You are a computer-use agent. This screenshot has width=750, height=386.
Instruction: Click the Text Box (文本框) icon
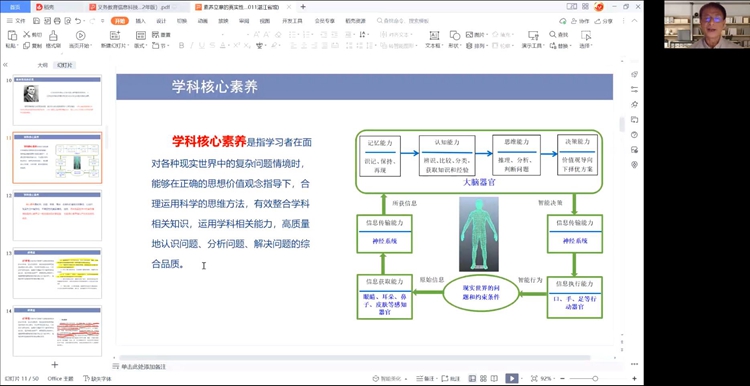433,35
